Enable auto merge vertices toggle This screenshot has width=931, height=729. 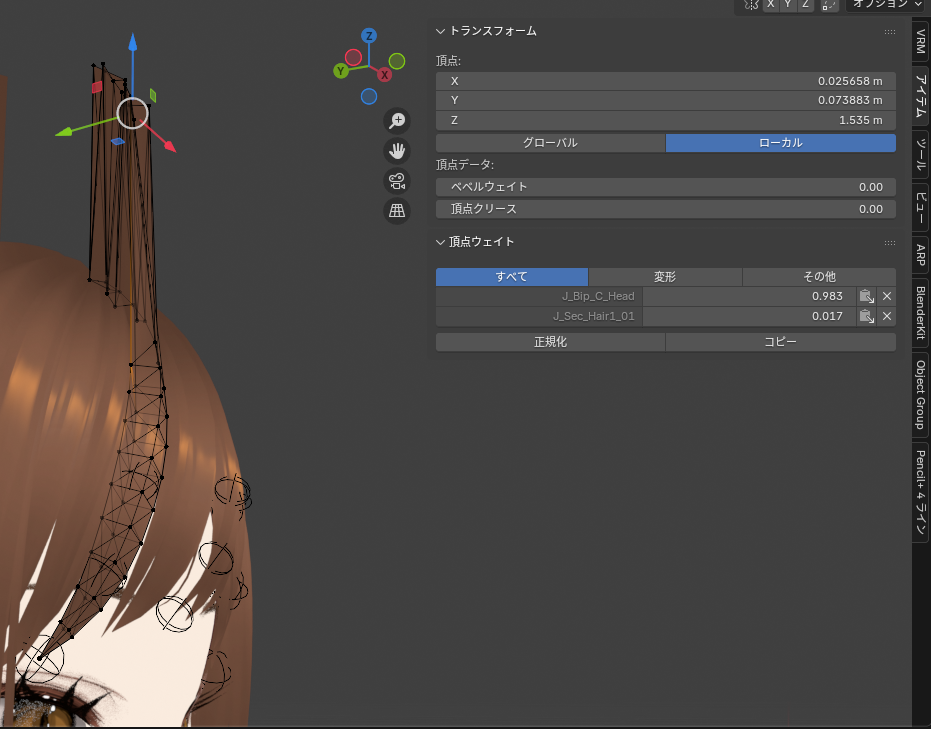(829, 5)
